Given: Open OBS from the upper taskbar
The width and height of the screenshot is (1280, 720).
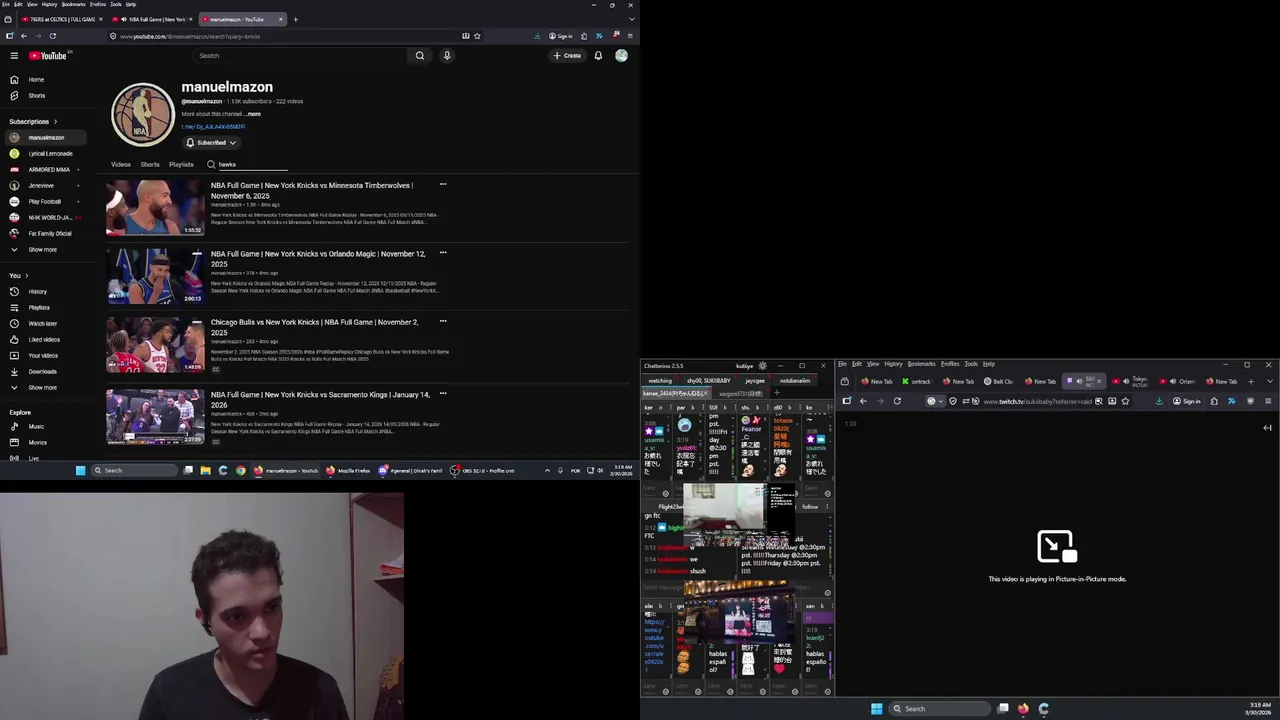Looking at the screenshot, I should tap(484, 470).
